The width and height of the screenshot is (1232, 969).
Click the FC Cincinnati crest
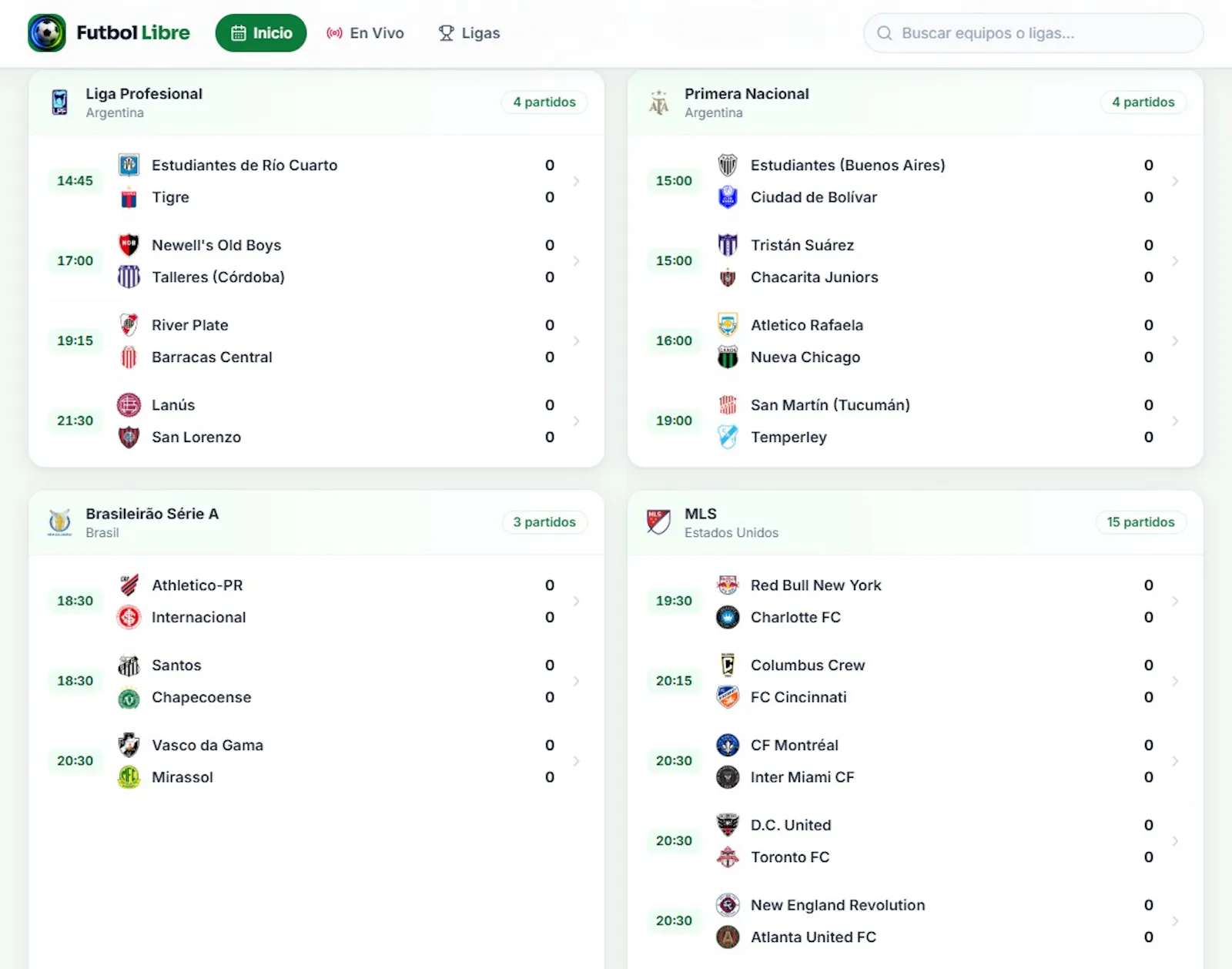[728, 698]
